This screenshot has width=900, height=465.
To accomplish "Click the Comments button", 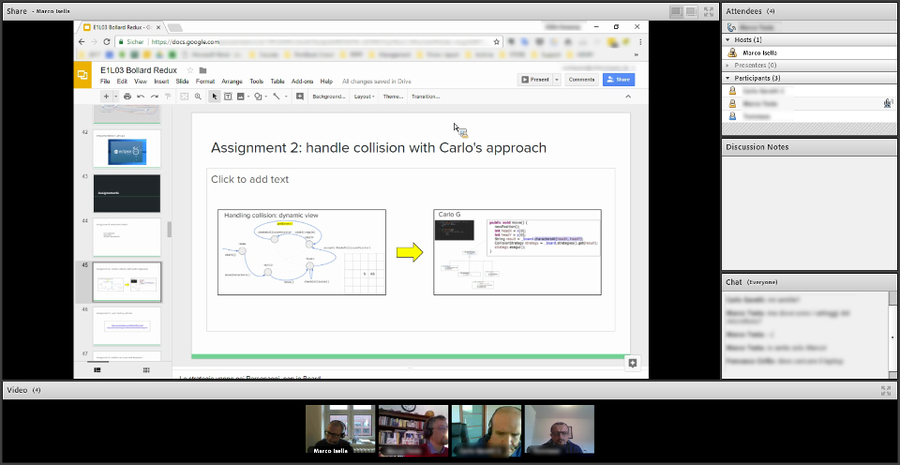I will pos(581,79).
